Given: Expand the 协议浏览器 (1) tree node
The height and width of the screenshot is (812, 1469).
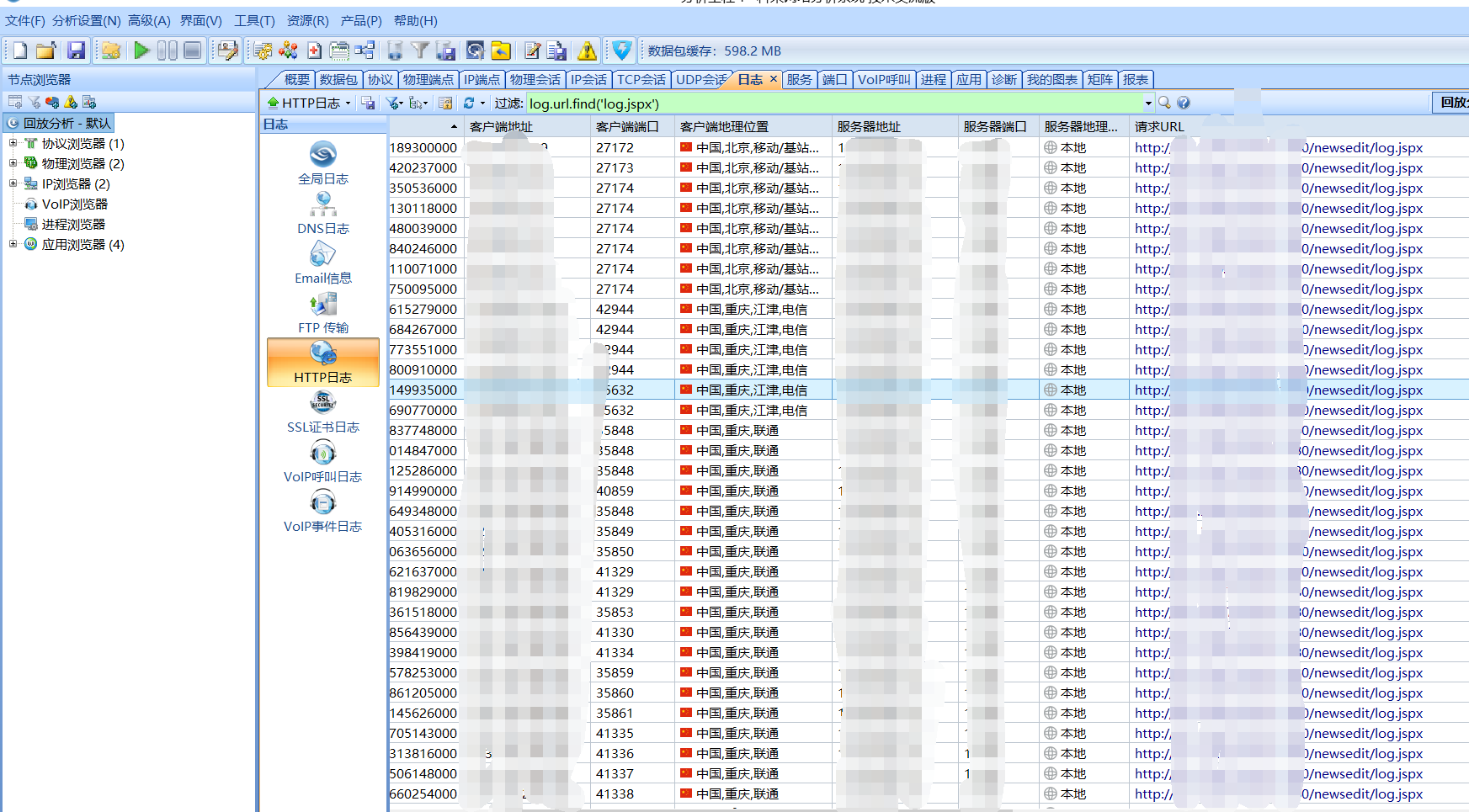Looking at the screenshot, I should pyautogui.click(x=13, y=143).
